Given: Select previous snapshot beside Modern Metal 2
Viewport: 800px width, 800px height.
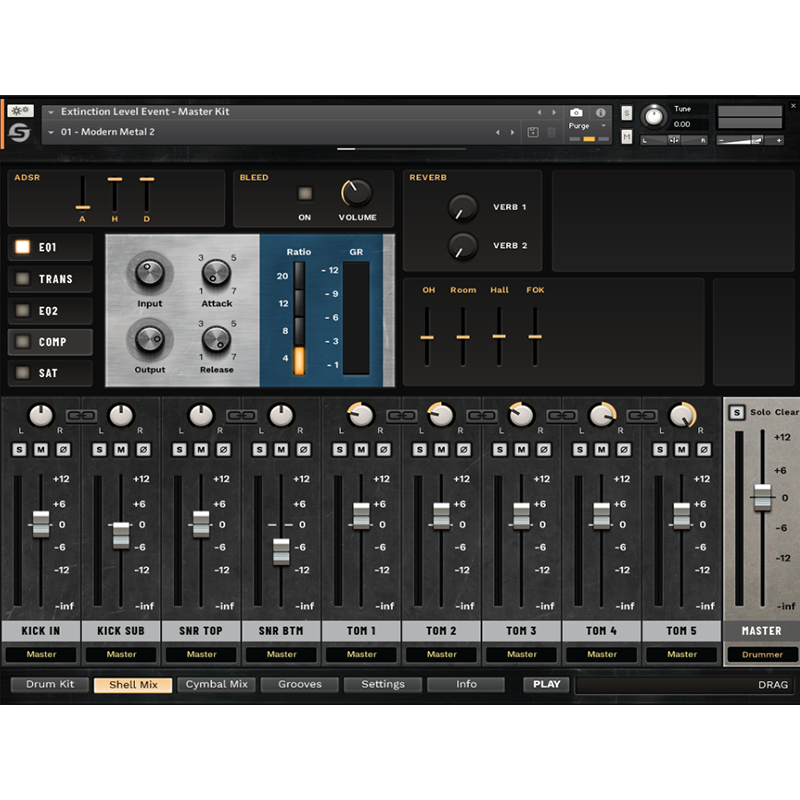Looking at the screenshot, I should pos(498,132).
